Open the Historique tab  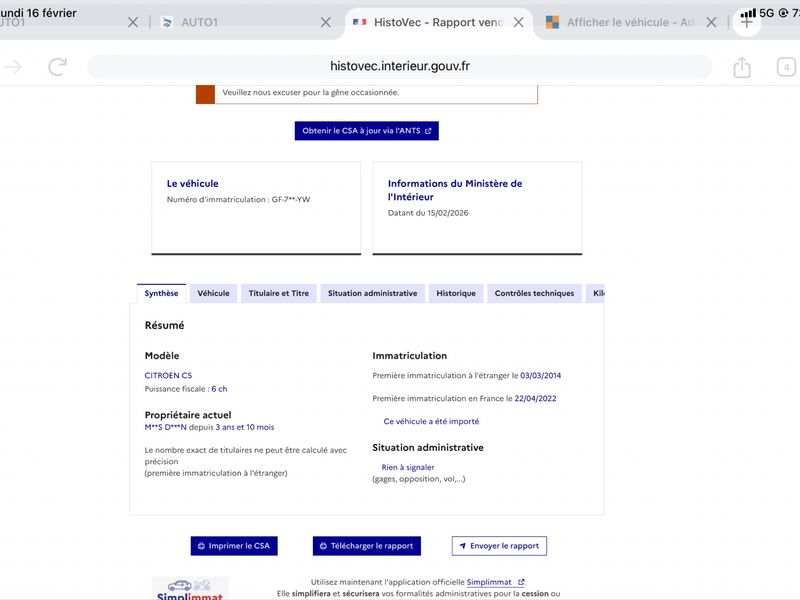click(x=456, y=293)
